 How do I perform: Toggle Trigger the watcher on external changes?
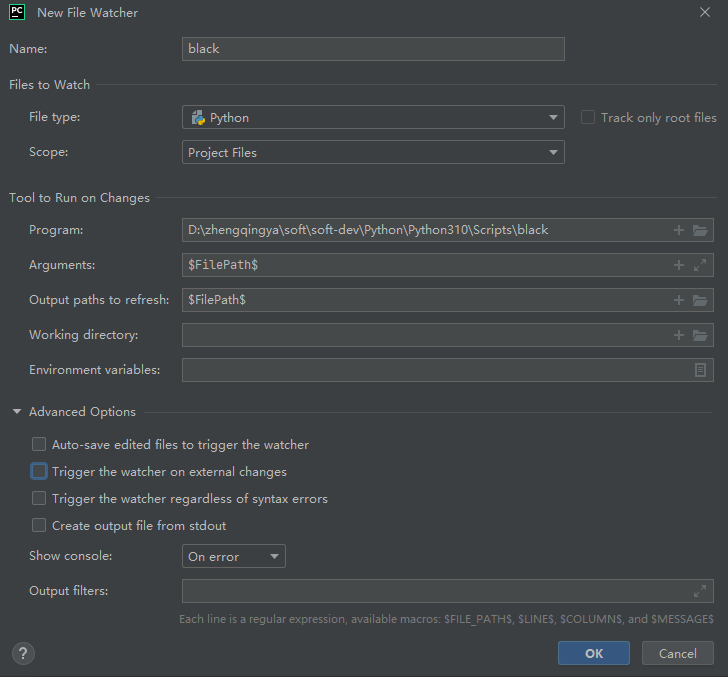click(x=39, y=471)
